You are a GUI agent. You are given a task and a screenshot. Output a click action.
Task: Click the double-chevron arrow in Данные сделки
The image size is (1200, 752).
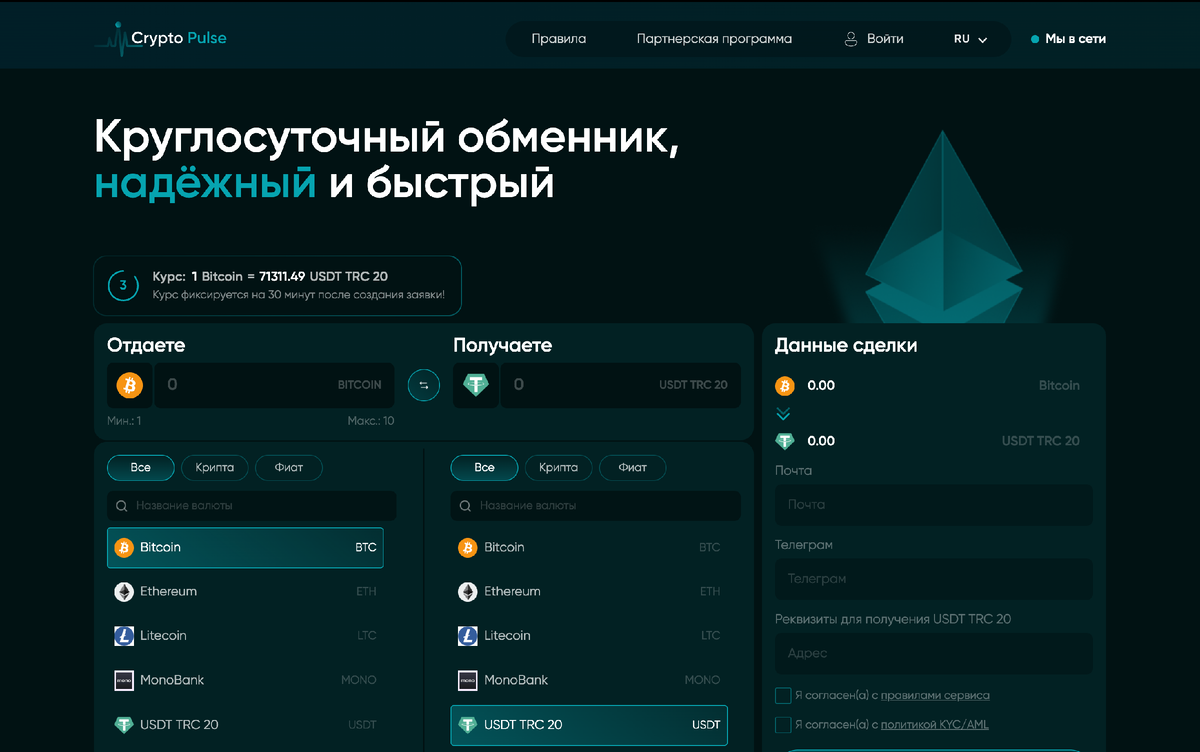pyautogui.click(x=783, y=413)
